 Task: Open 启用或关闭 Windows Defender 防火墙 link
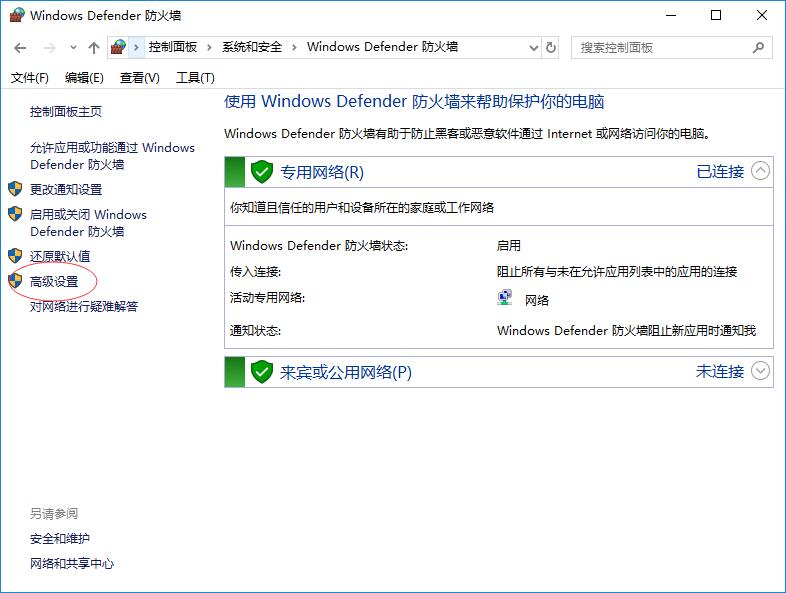[x=88, y=222]
